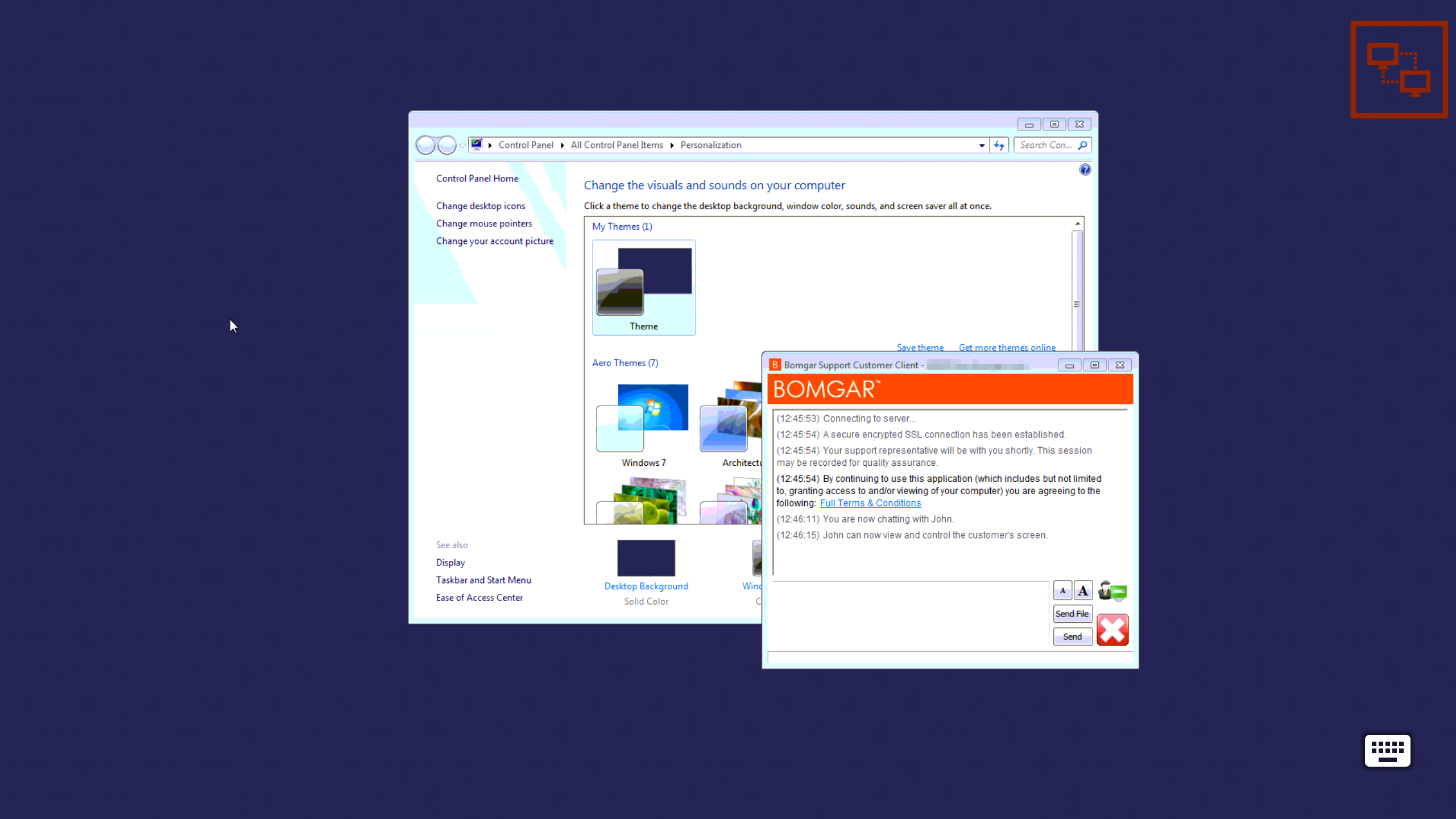Click the 'You are now chatting with John' message
Screen dimensions: 1456x819
865,519
